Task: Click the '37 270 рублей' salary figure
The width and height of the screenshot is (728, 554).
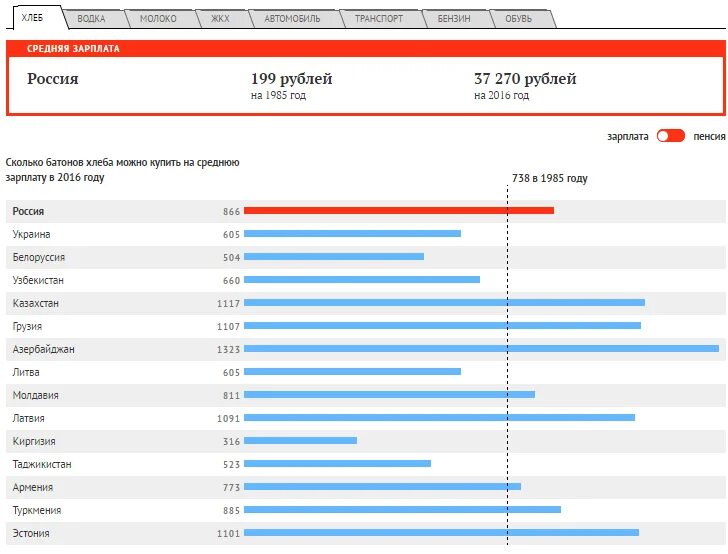Action: [525, 79]
